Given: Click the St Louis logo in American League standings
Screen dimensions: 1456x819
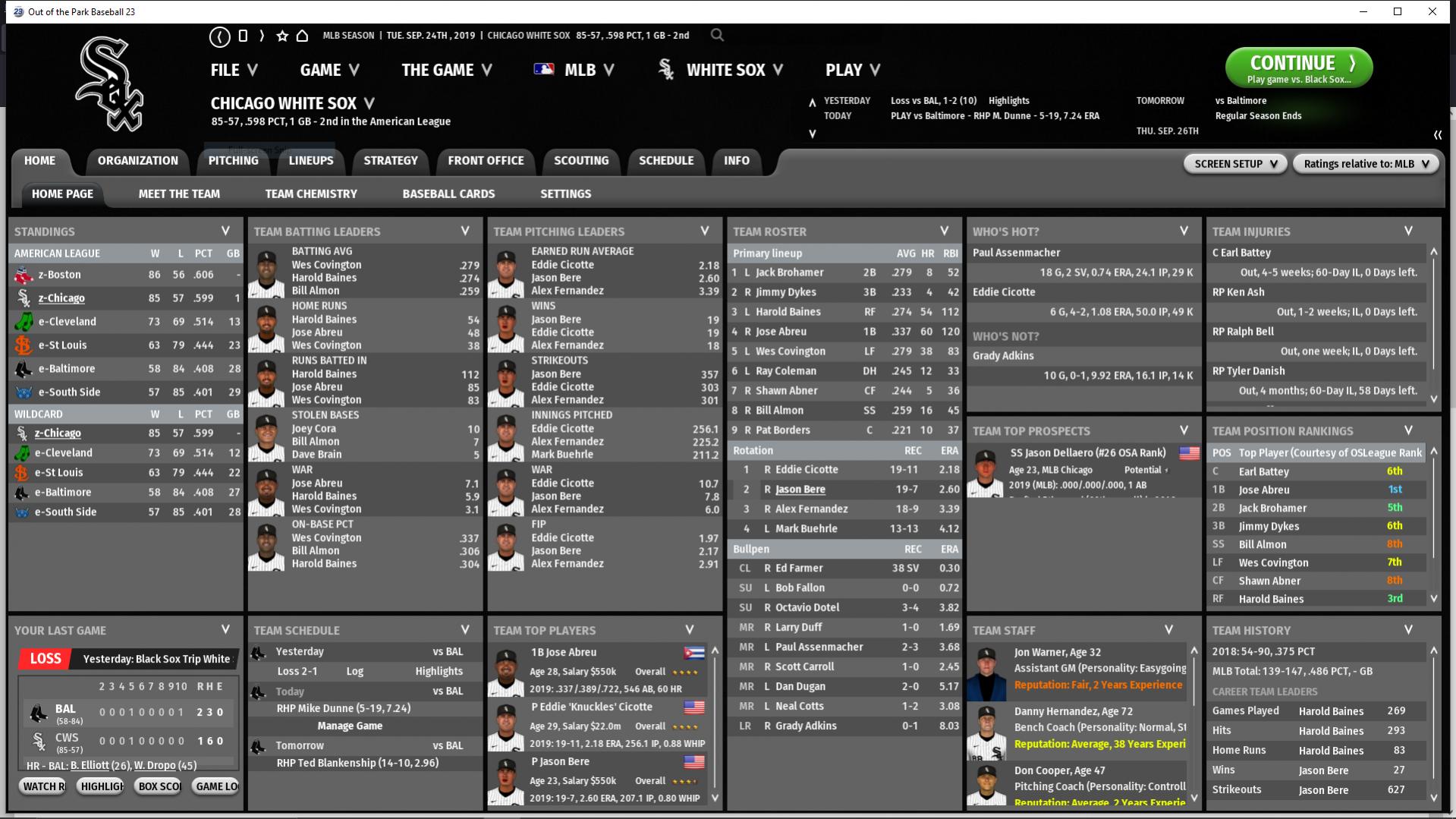Looking at the screenshot, I should pos(24,345).
